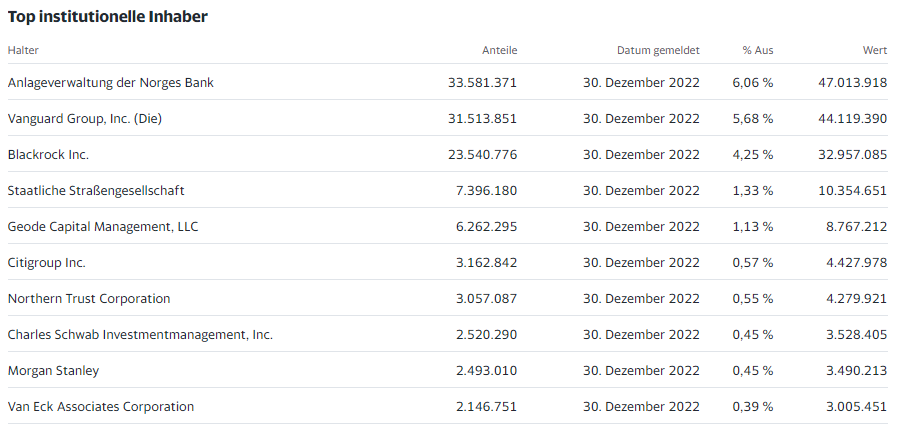The width and height of the screenshot is (908, 426).
Task: Click the Datum gemeldet column header
Action: pyautogui.click(x=658, y=50)
